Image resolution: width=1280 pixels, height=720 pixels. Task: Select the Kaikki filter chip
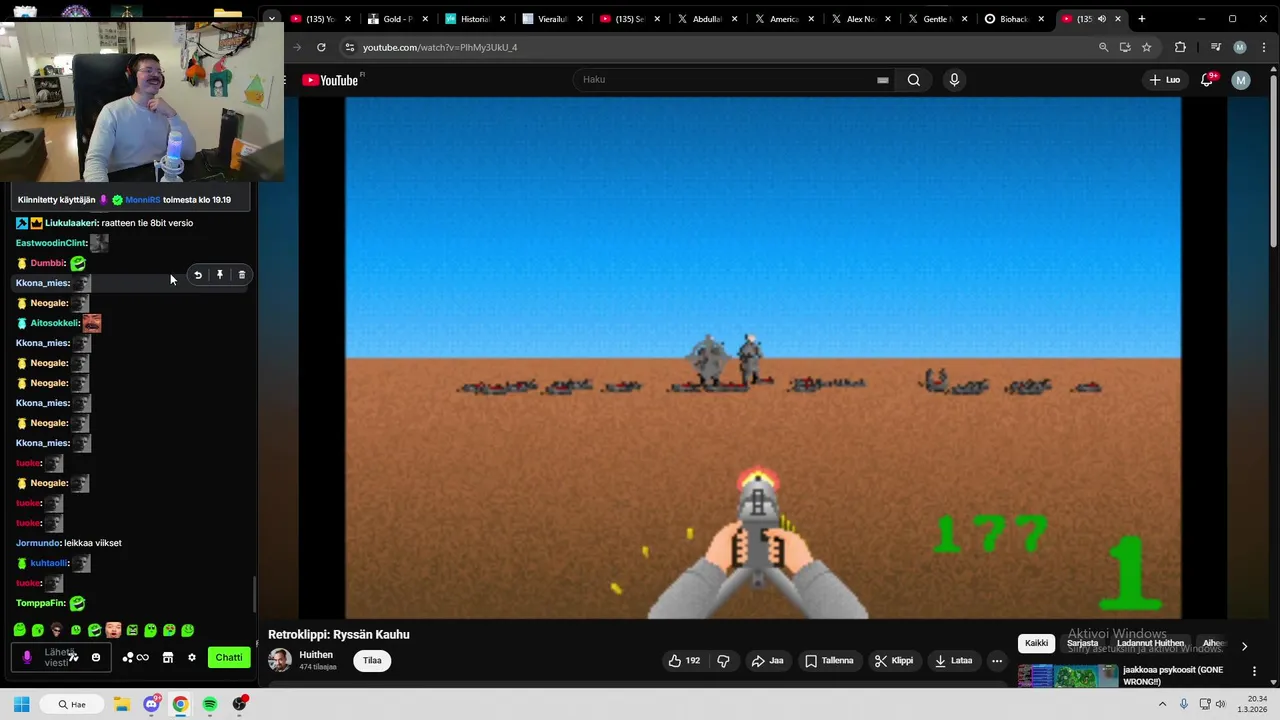pyautogui.click(x=1036, y=644)
